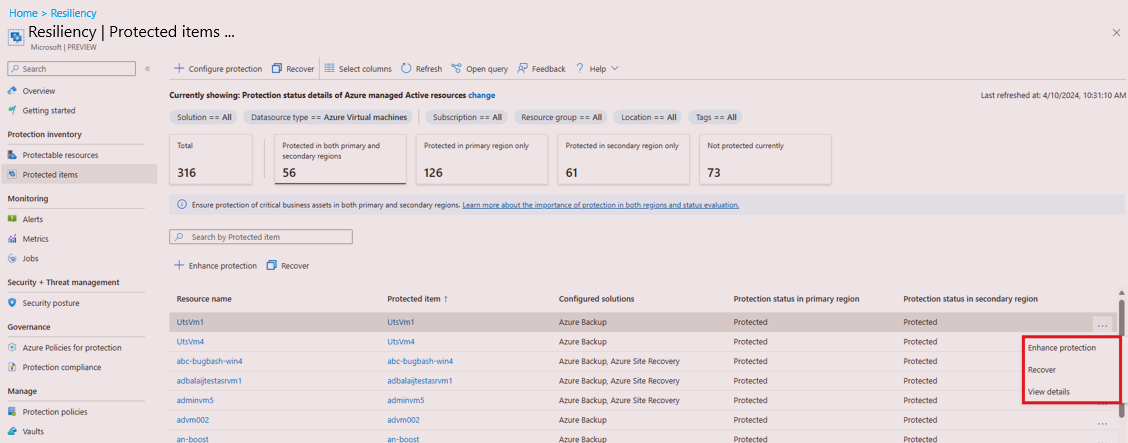Click the Recover icon in top toolbar
1128x443 pixels.
click(277, 69)
